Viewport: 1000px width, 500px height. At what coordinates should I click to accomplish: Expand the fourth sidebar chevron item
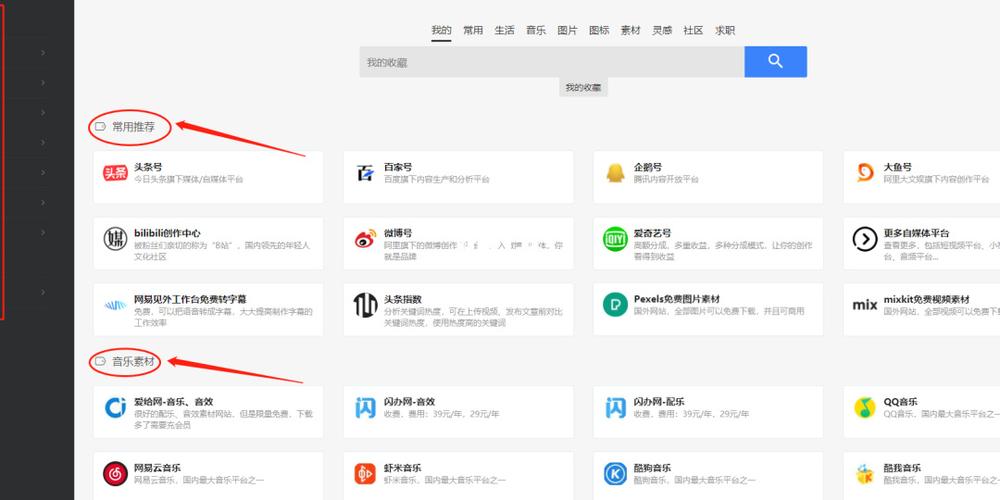click(43, 142)
